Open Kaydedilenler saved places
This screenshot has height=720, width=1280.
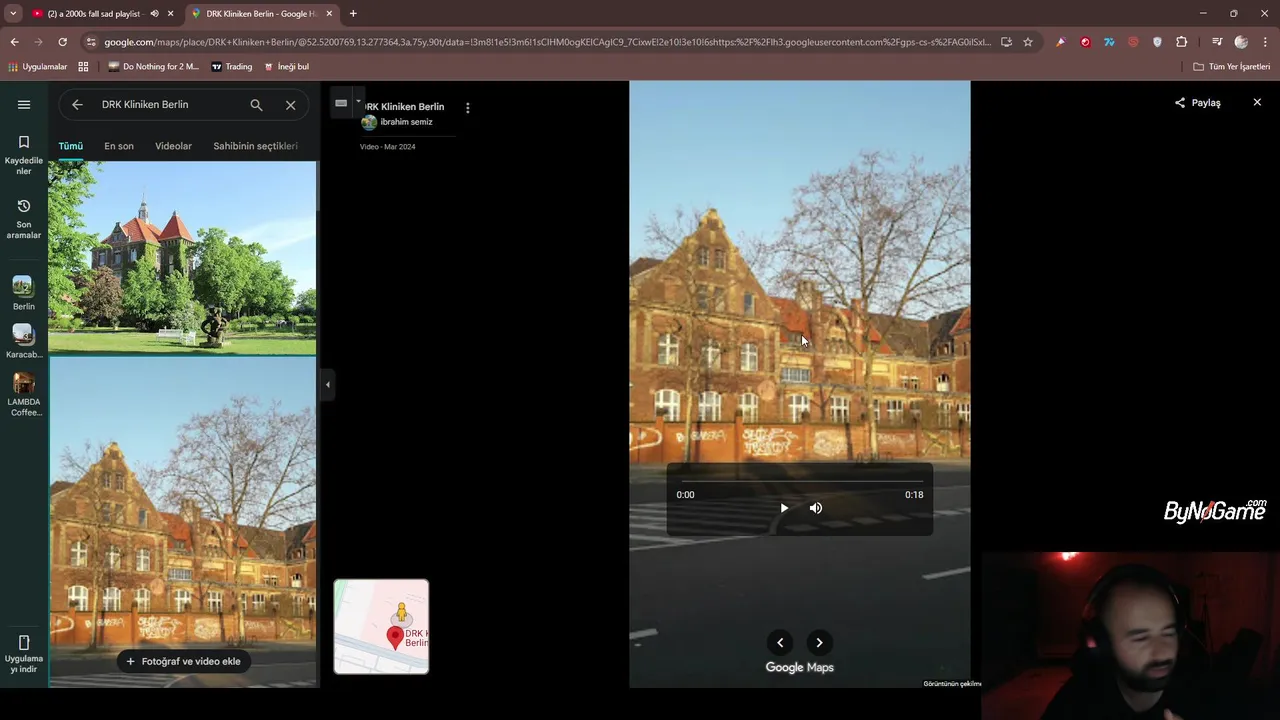click(x=24, y=156)
